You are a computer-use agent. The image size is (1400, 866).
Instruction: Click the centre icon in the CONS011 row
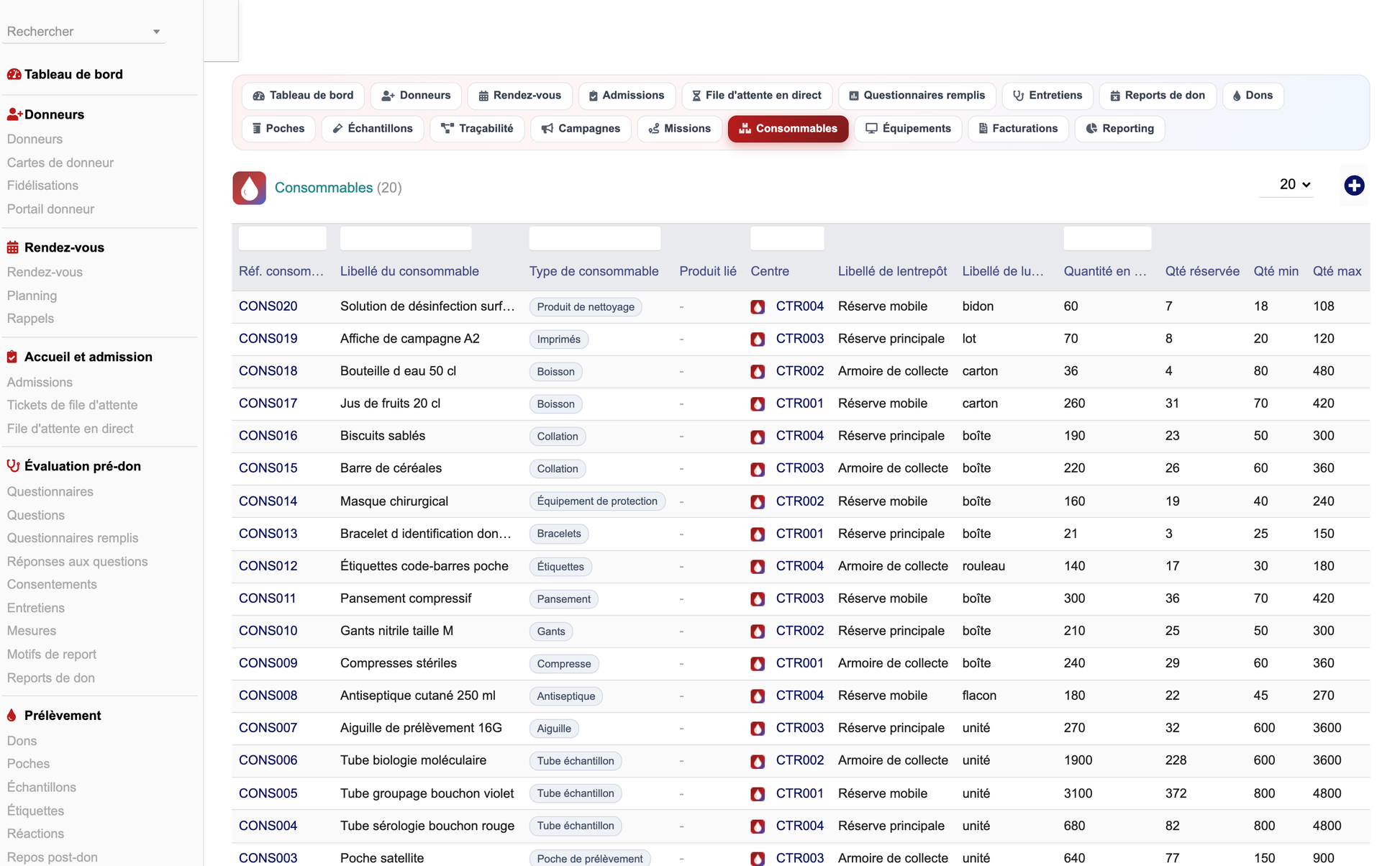[x=758, y=599]
